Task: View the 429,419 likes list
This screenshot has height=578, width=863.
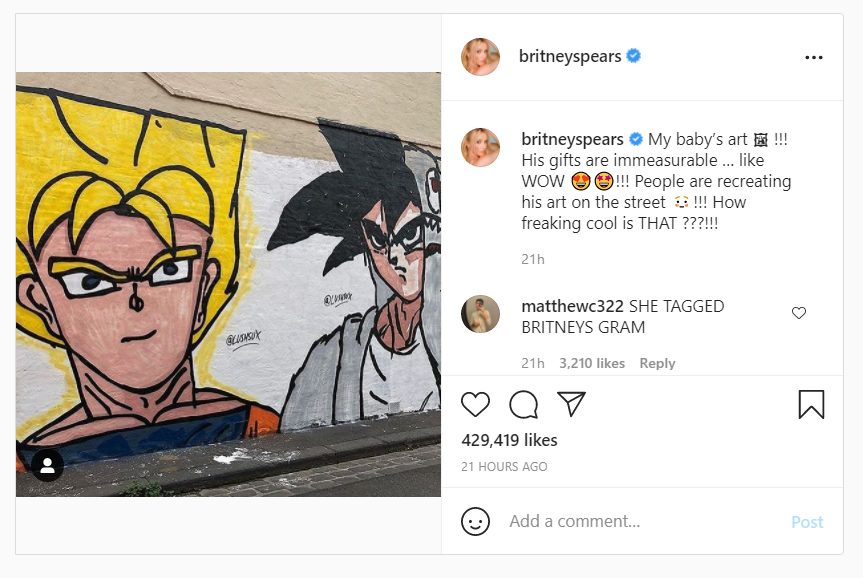Action: (509, 440)
